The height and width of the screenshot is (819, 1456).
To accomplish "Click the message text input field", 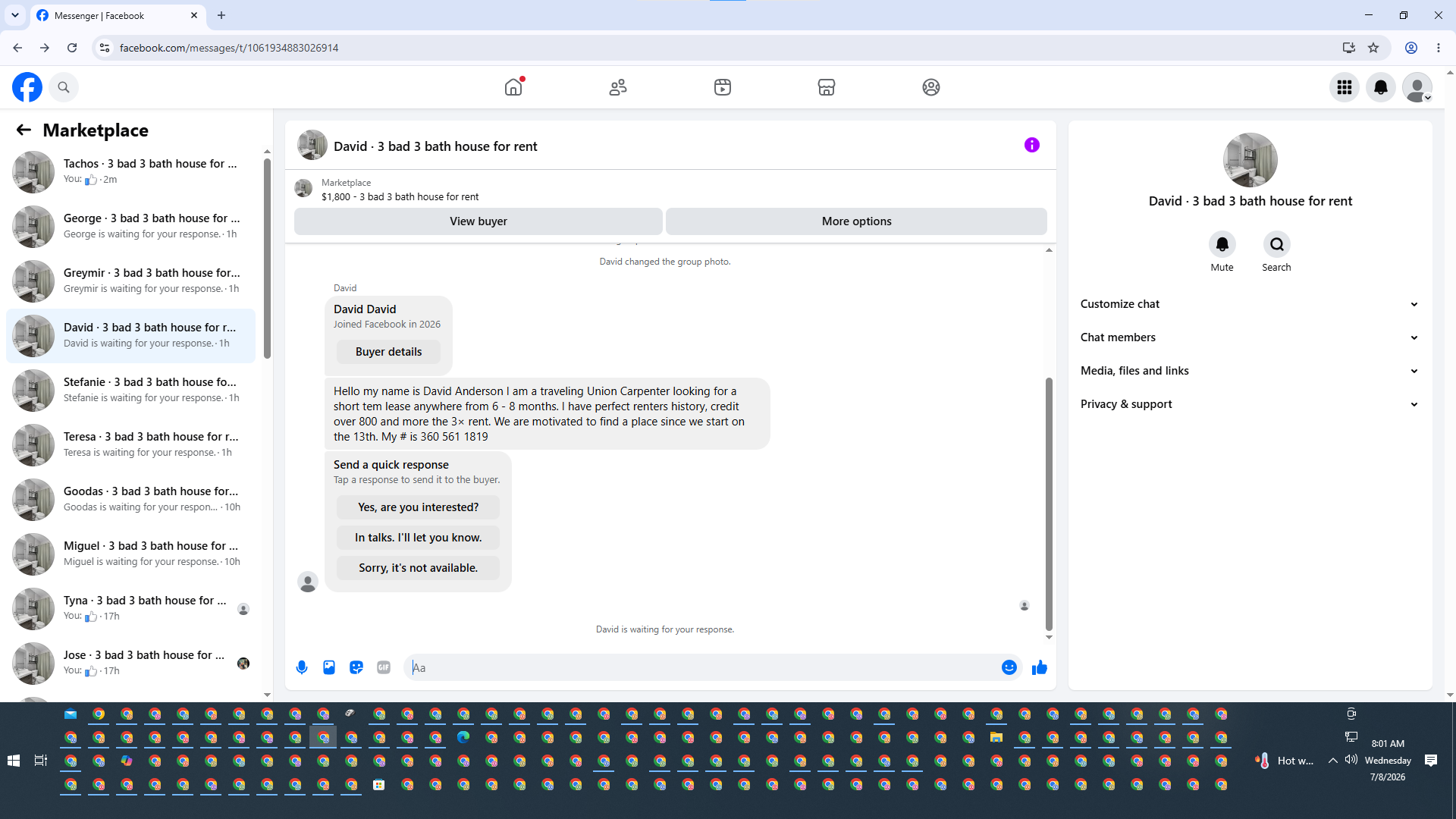I will click(x=702, y=667).
